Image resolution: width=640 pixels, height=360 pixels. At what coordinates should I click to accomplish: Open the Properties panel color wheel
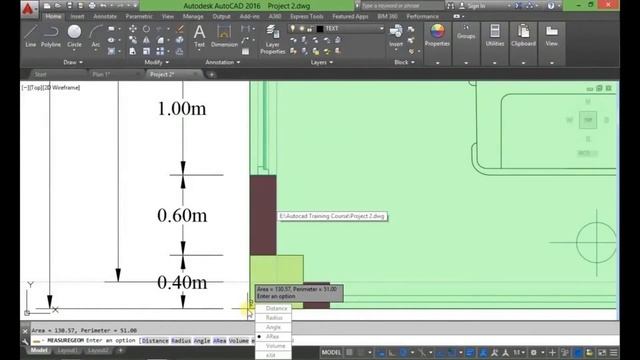tap(437, 32)
